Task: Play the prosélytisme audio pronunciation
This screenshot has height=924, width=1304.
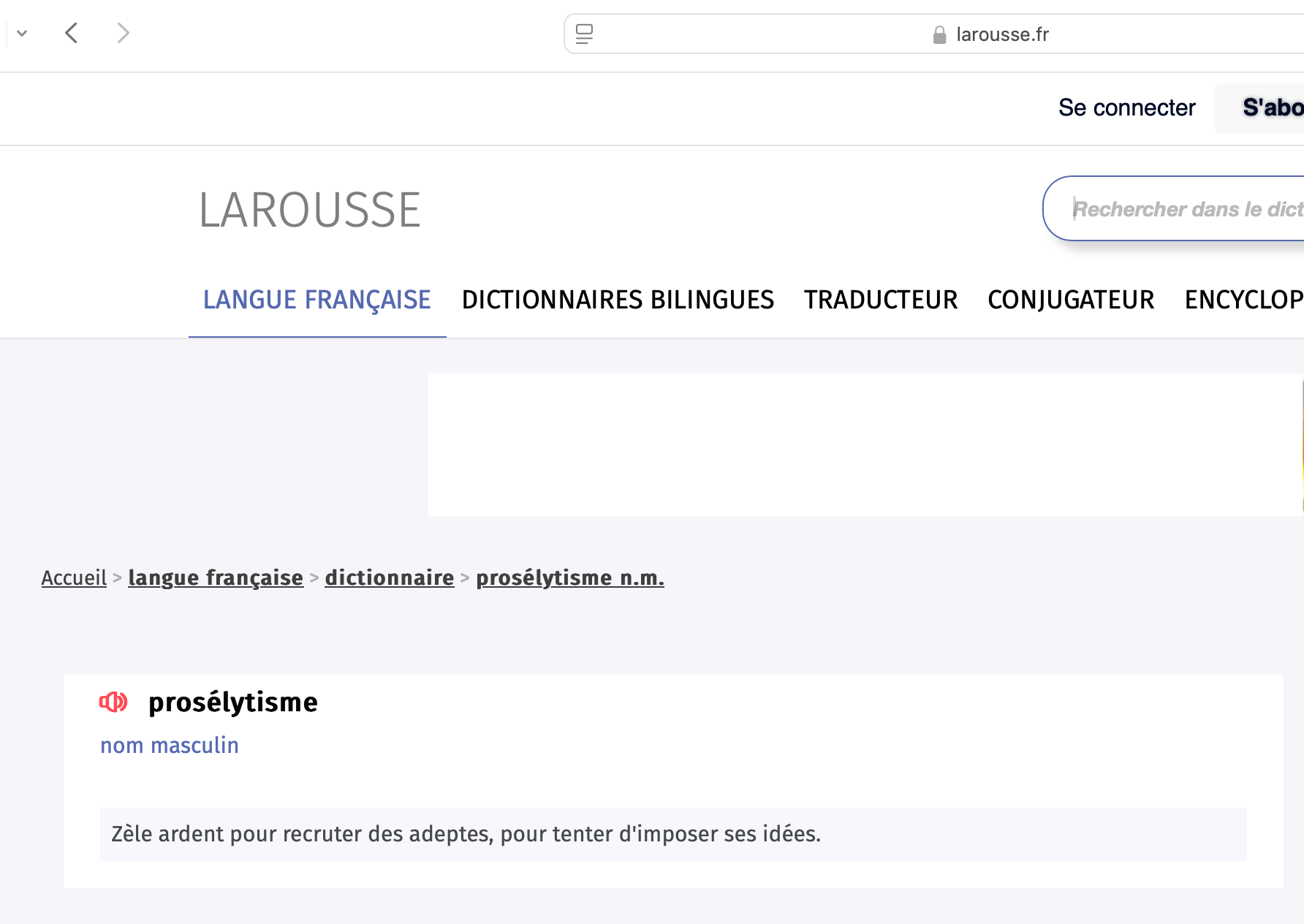Action: 113,703
